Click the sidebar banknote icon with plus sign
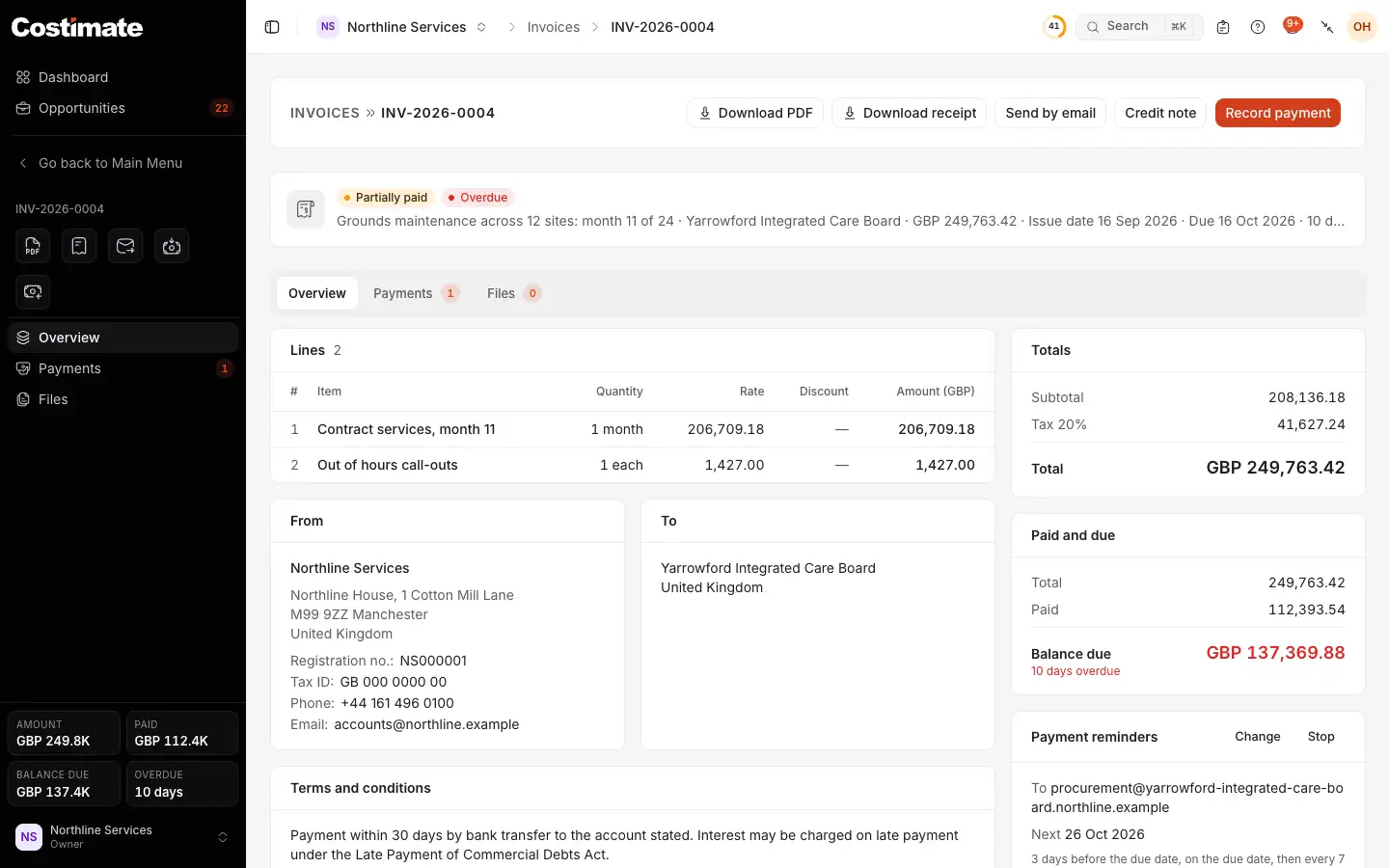The width and height of the screenshot is (1389, 868). click(33, 291)
